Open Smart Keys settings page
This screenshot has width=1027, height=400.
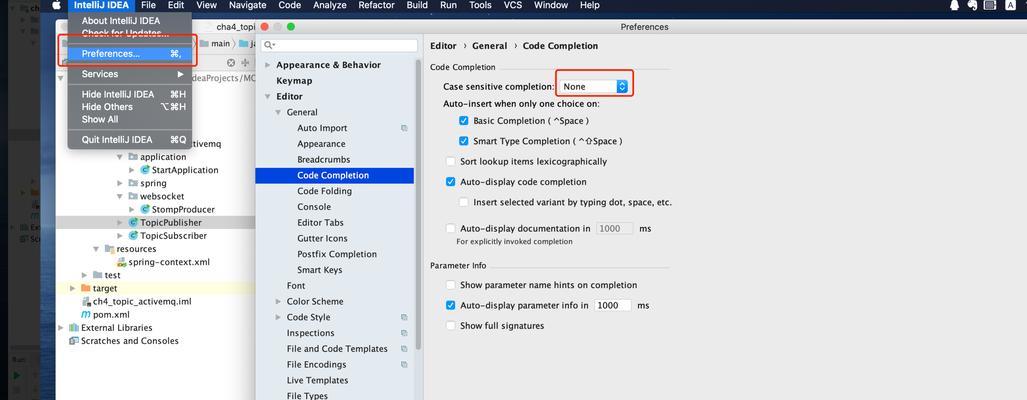(320, 270)
